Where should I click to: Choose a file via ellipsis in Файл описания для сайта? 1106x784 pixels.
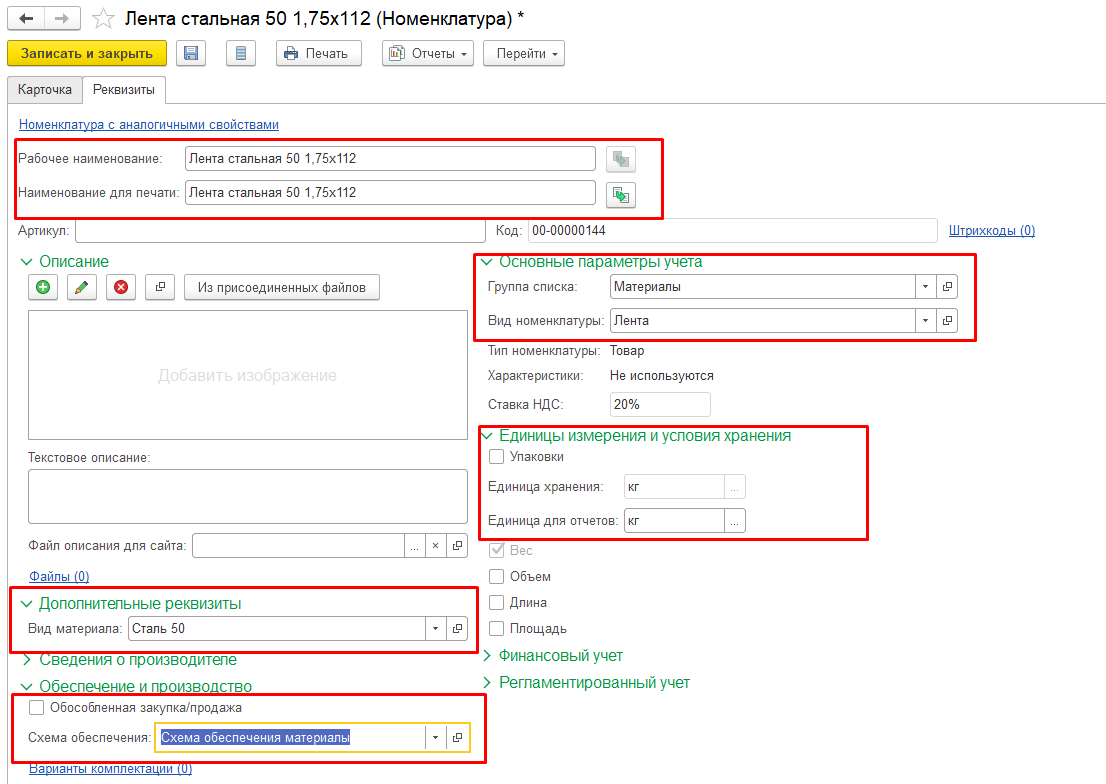pos(415,545)
